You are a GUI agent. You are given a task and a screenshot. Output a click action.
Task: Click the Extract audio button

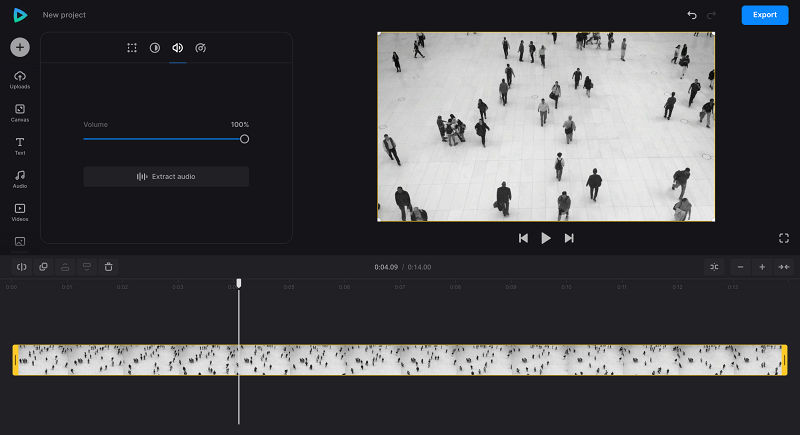[x=166, y=176]
